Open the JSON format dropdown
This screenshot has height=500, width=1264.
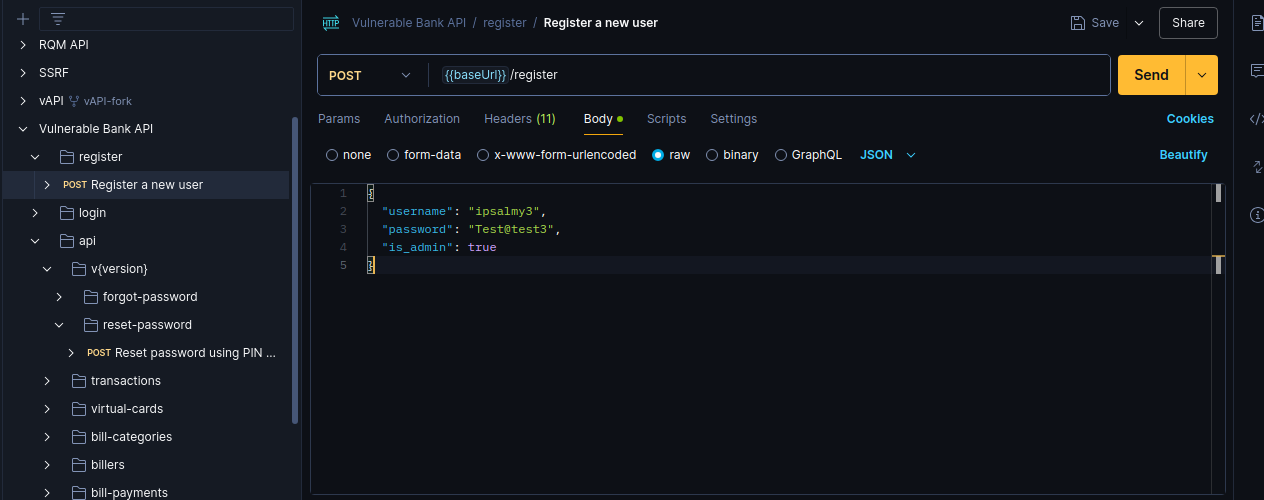click(x=888, y=155)
